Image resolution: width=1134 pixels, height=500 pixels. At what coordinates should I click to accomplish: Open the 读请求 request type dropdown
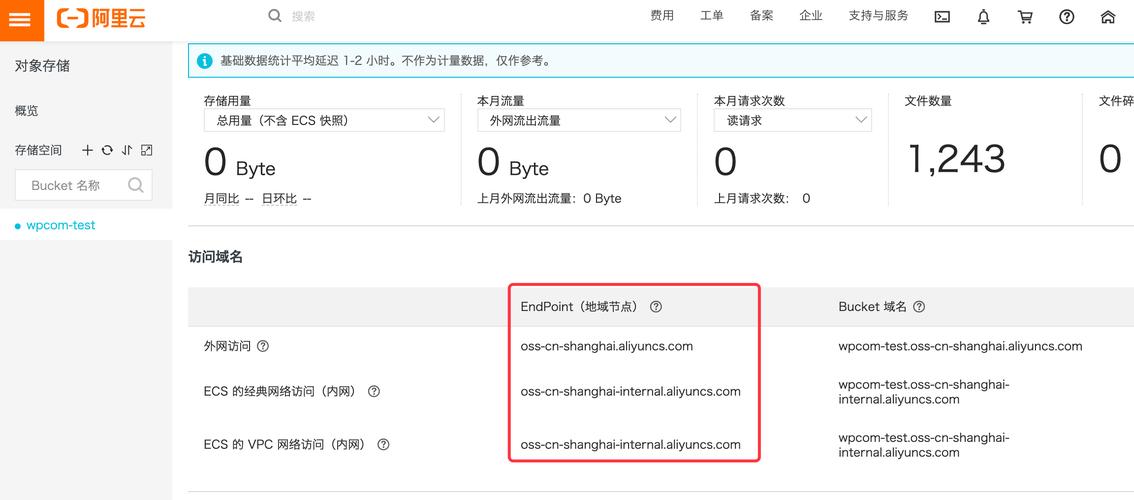click(x=793, y=121)
